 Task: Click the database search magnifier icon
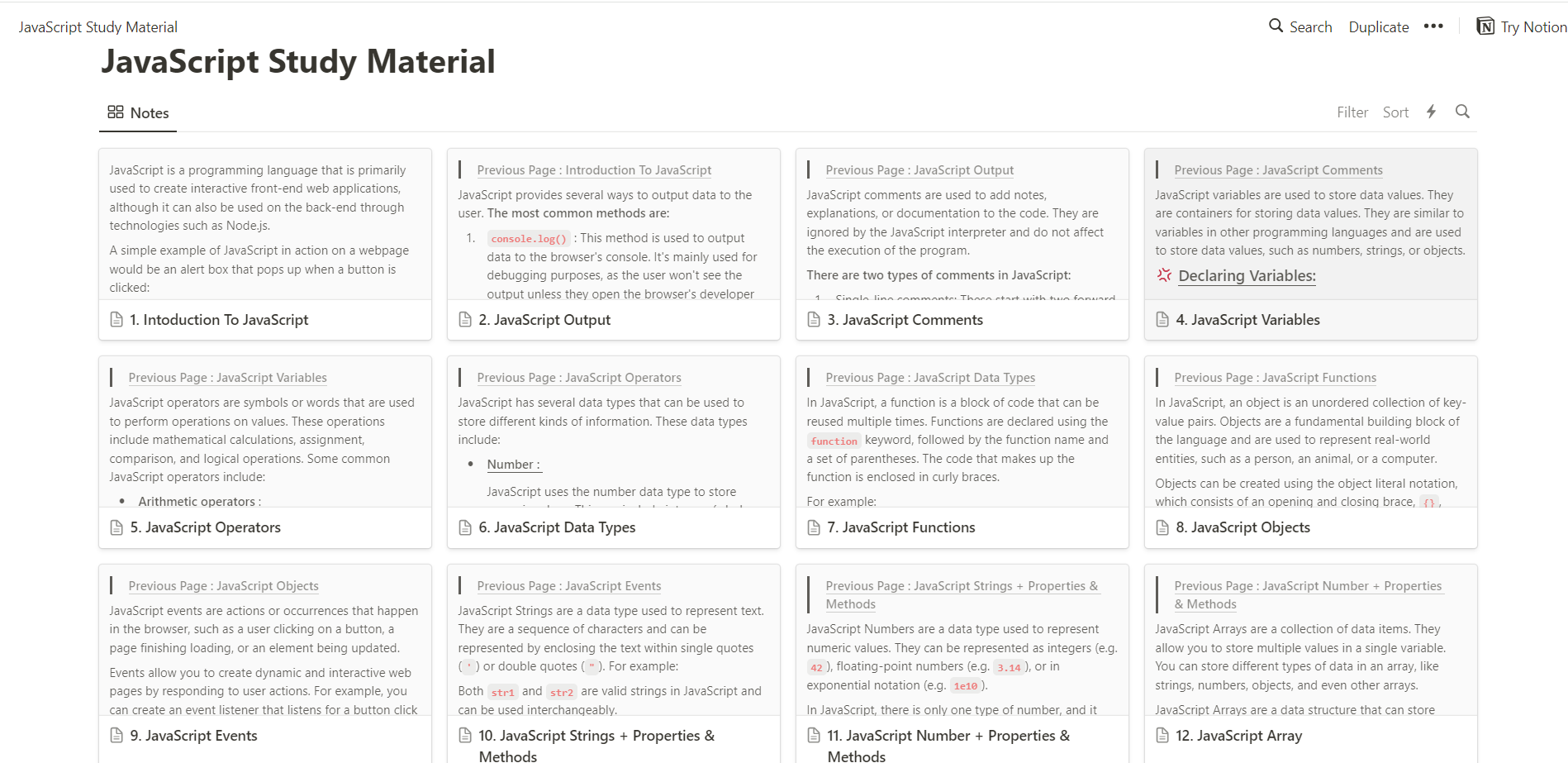point(1462,112)
